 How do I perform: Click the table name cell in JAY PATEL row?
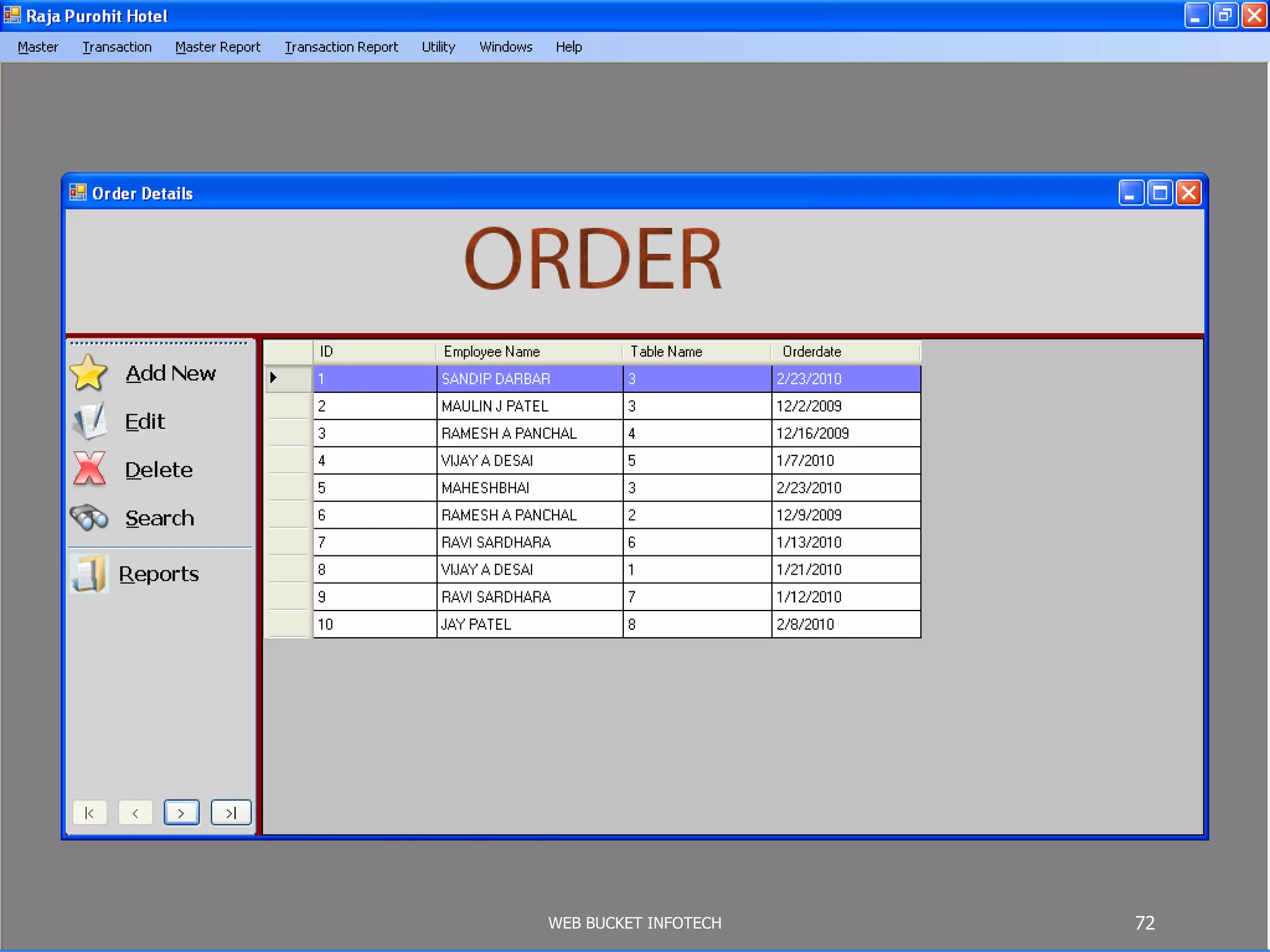[698, 624]
